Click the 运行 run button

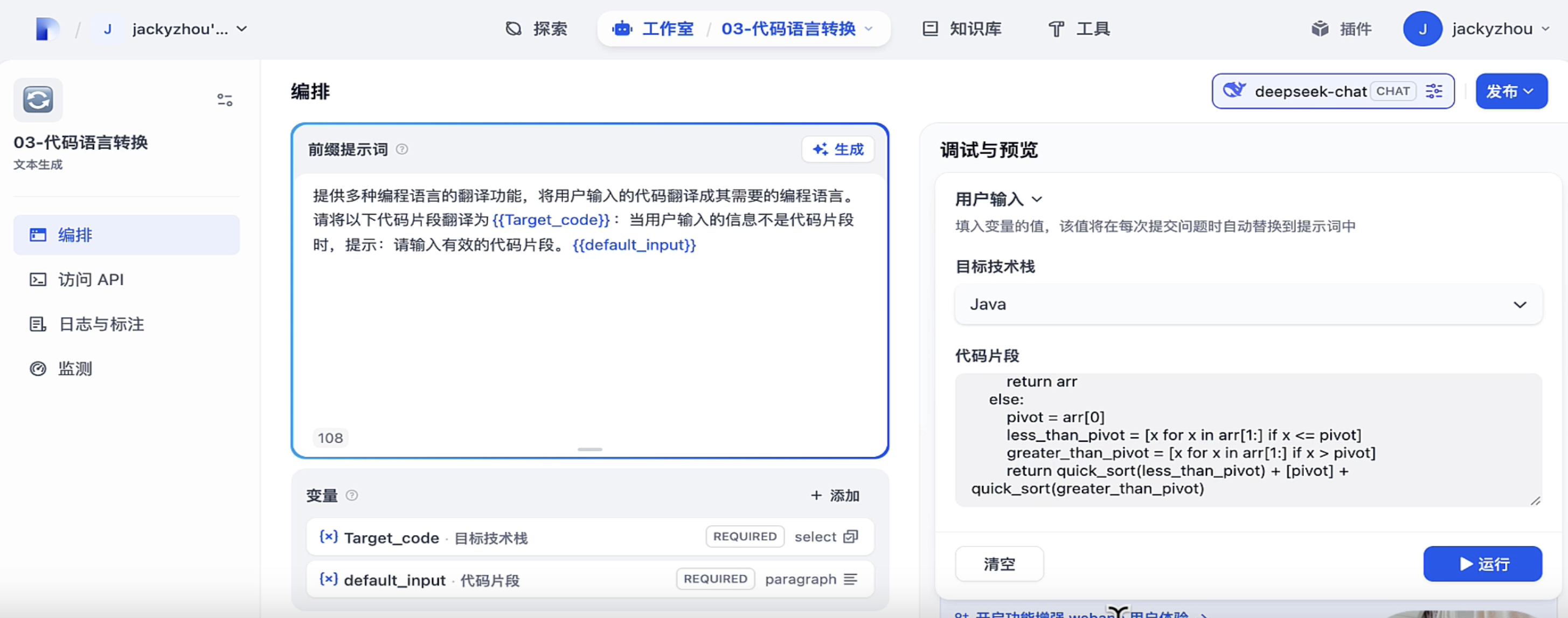[x=1482, y=564]
